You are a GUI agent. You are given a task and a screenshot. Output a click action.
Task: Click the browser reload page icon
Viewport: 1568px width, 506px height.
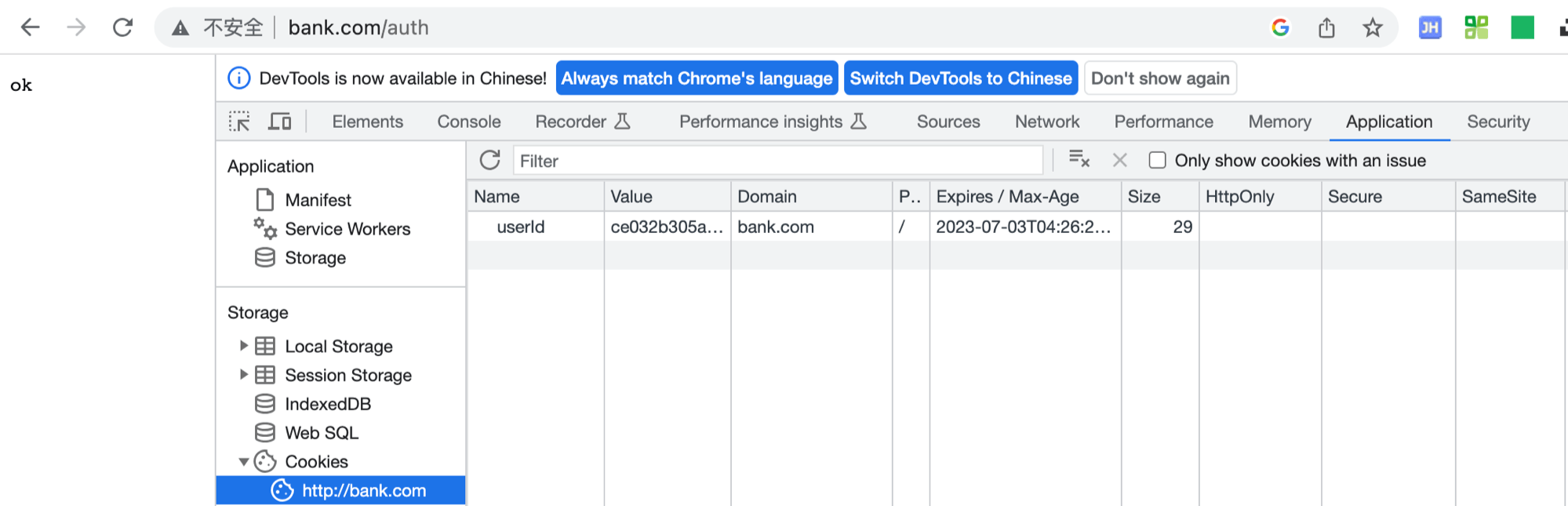pos(122,28)
